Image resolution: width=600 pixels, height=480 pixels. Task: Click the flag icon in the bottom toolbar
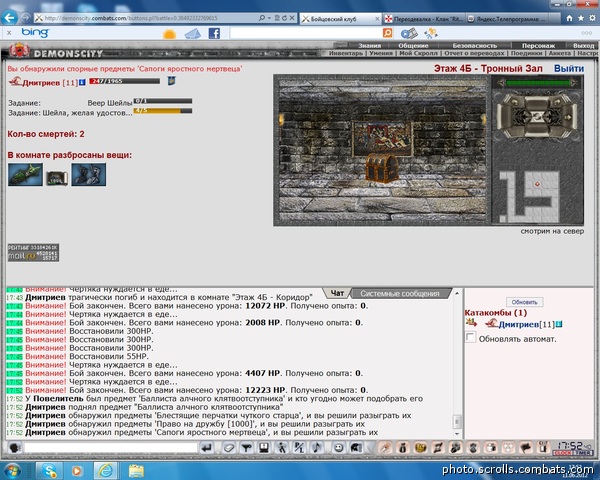(x=526, y=447)
